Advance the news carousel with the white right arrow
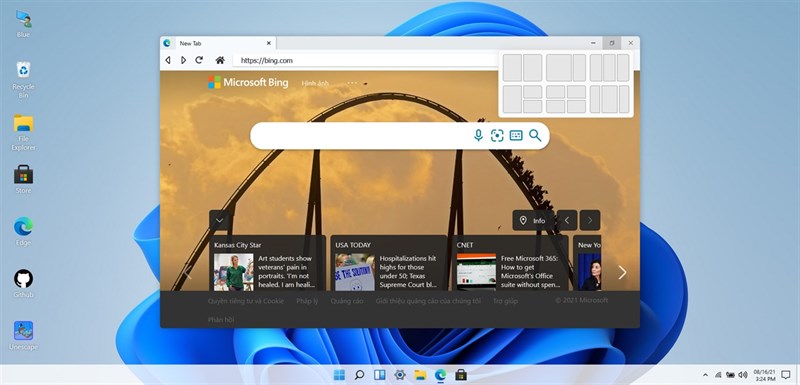The width and height of the screenshot is (800, 385). point(622,272)
